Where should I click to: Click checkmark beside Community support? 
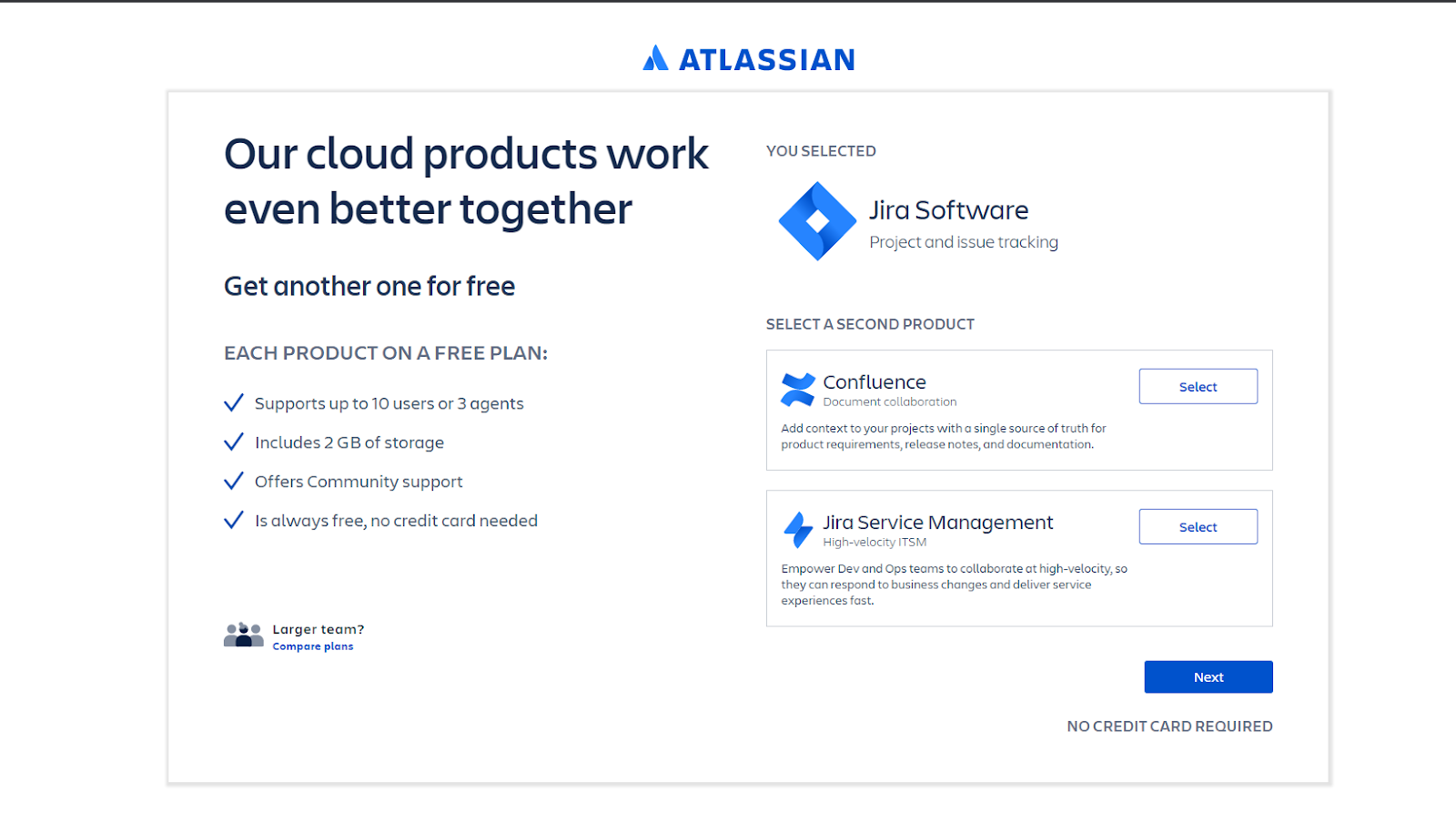(234, 482)
